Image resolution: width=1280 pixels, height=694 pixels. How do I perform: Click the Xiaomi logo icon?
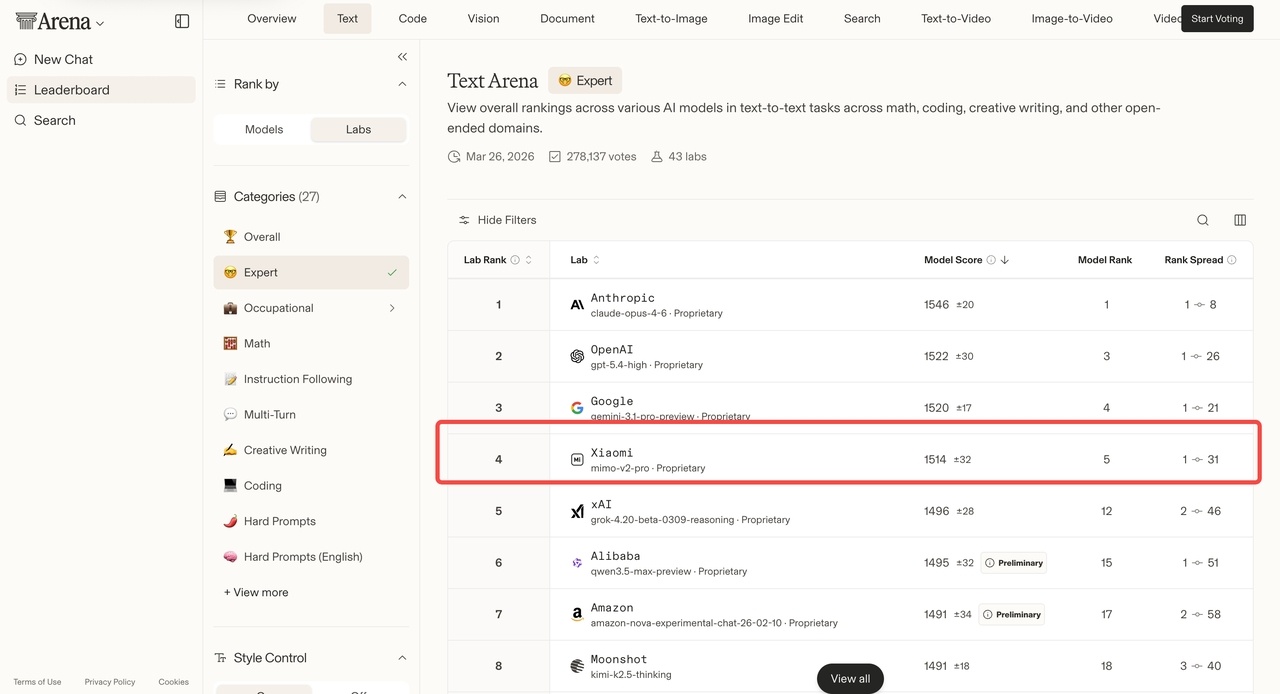click(577, 460)
